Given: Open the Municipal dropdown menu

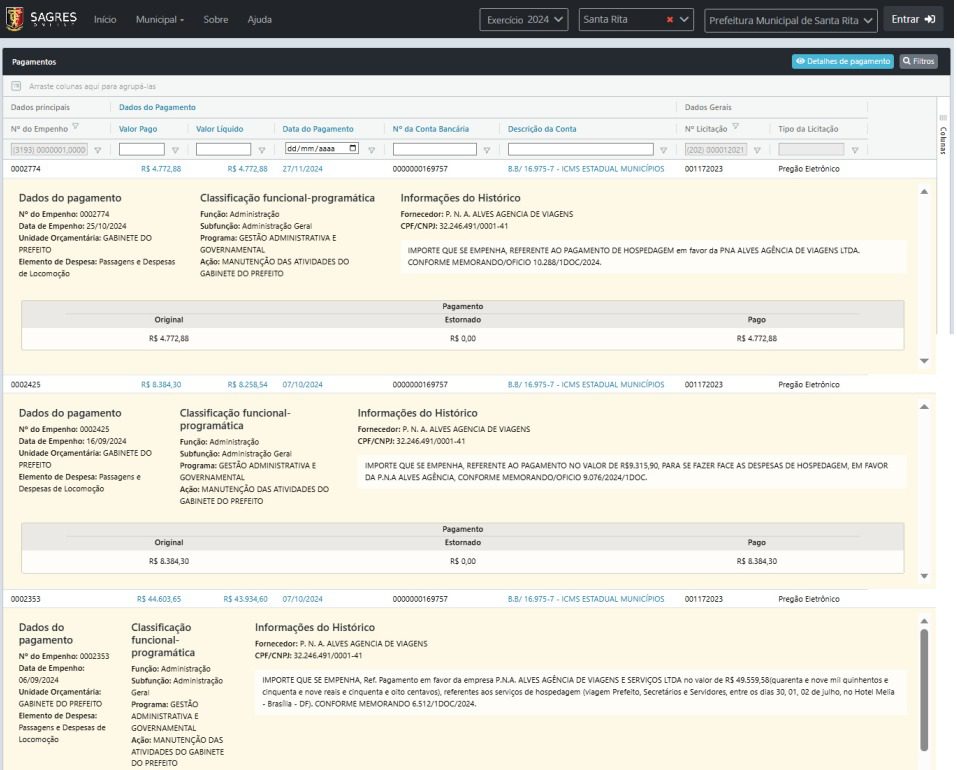Looking at the screenshot, I should point(159,20).
